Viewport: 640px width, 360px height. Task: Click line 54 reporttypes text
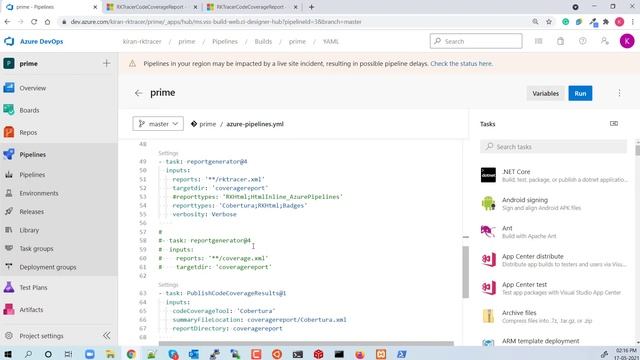pyautogui.click(x=240, y=205)
